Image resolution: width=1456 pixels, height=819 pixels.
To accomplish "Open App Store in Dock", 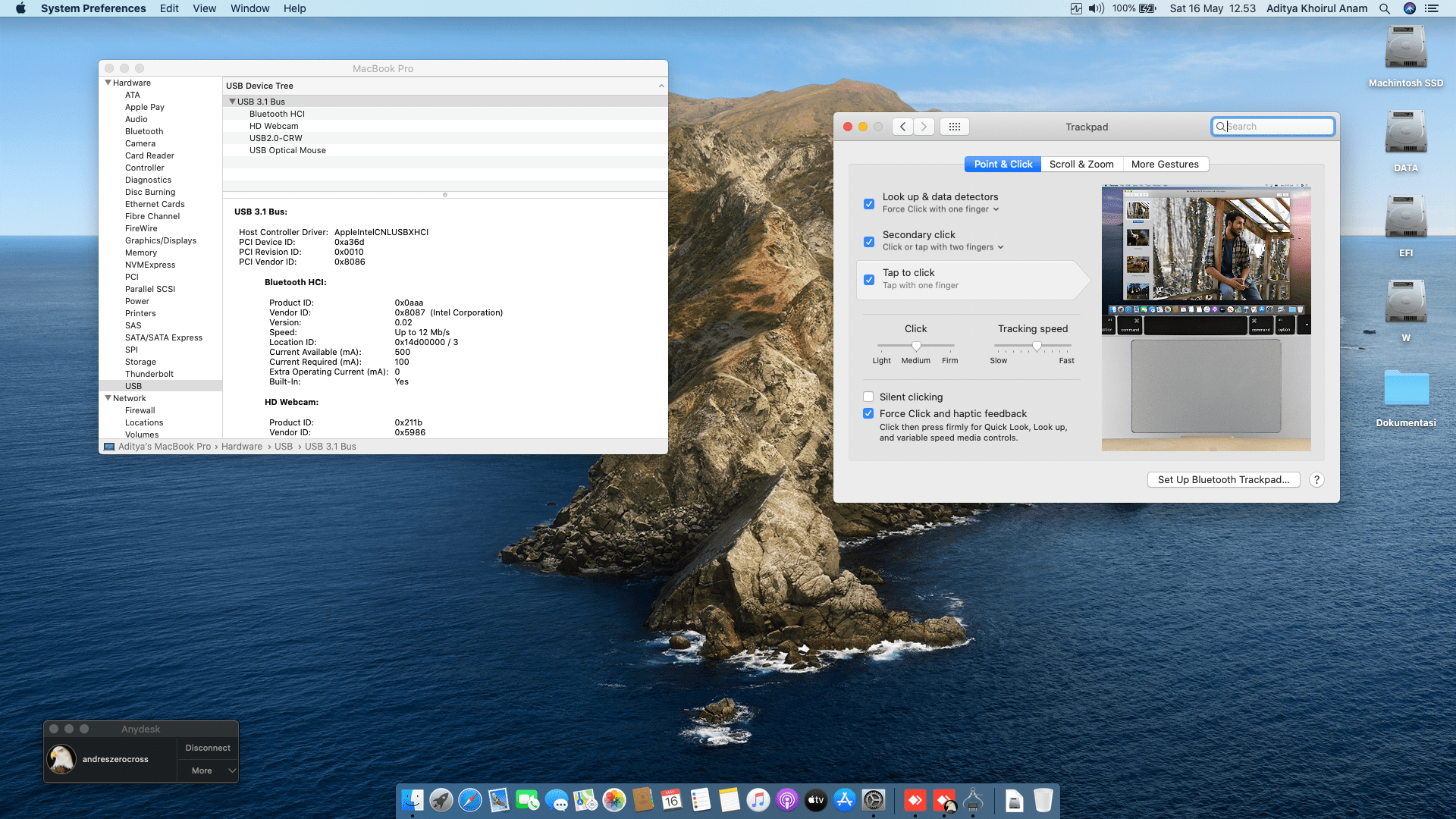I will tap(845, 800).
